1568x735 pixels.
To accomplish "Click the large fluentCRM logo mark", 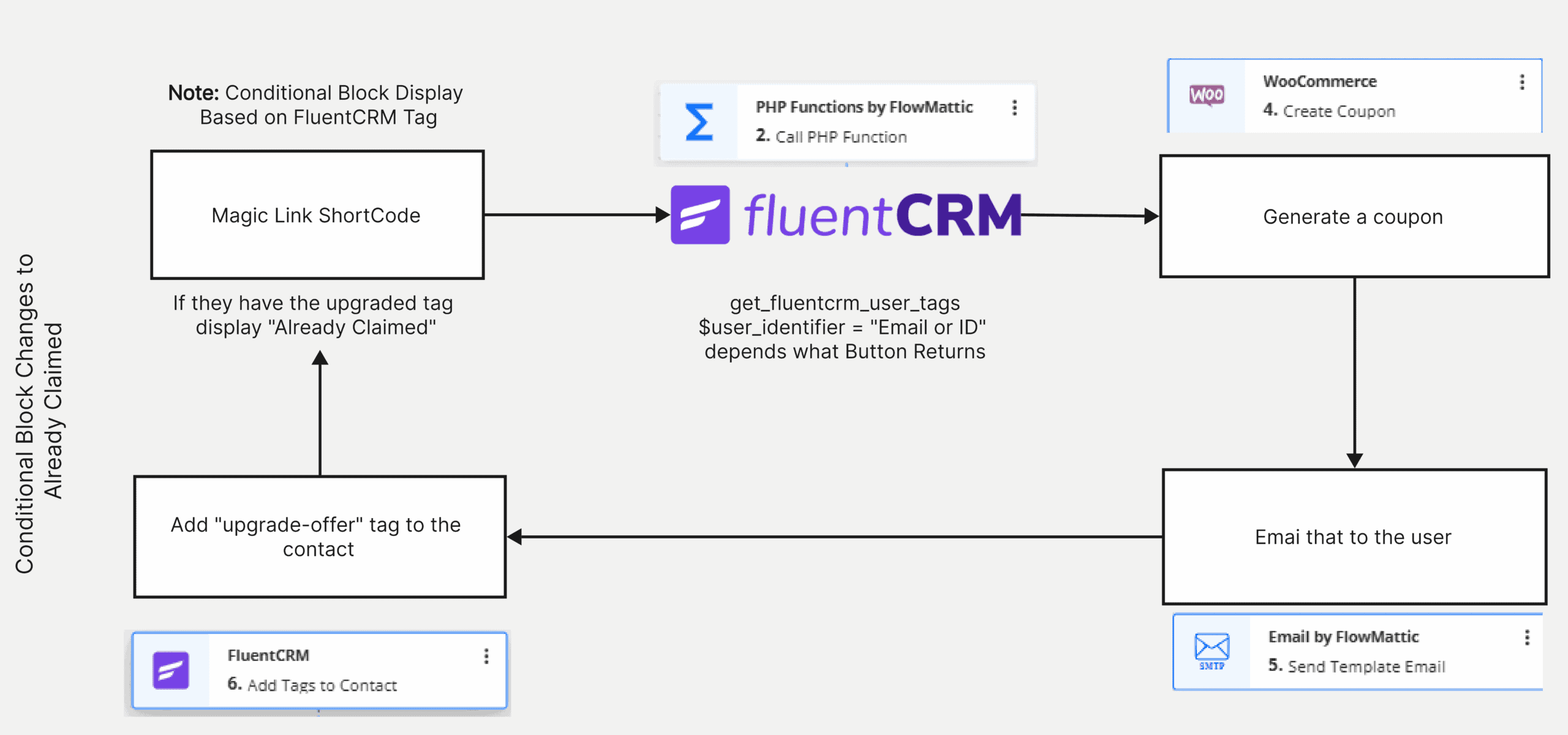I will pyautogui.click(x=700, y=215).
